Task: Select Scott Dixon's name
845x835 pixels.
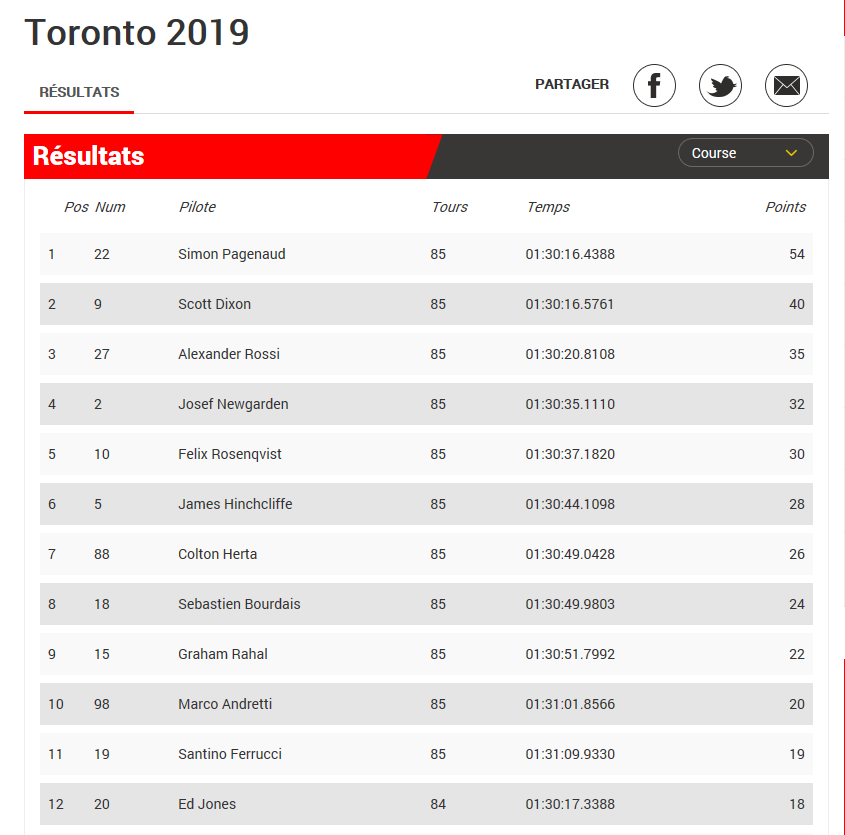Action: click(x=214, y=304)
